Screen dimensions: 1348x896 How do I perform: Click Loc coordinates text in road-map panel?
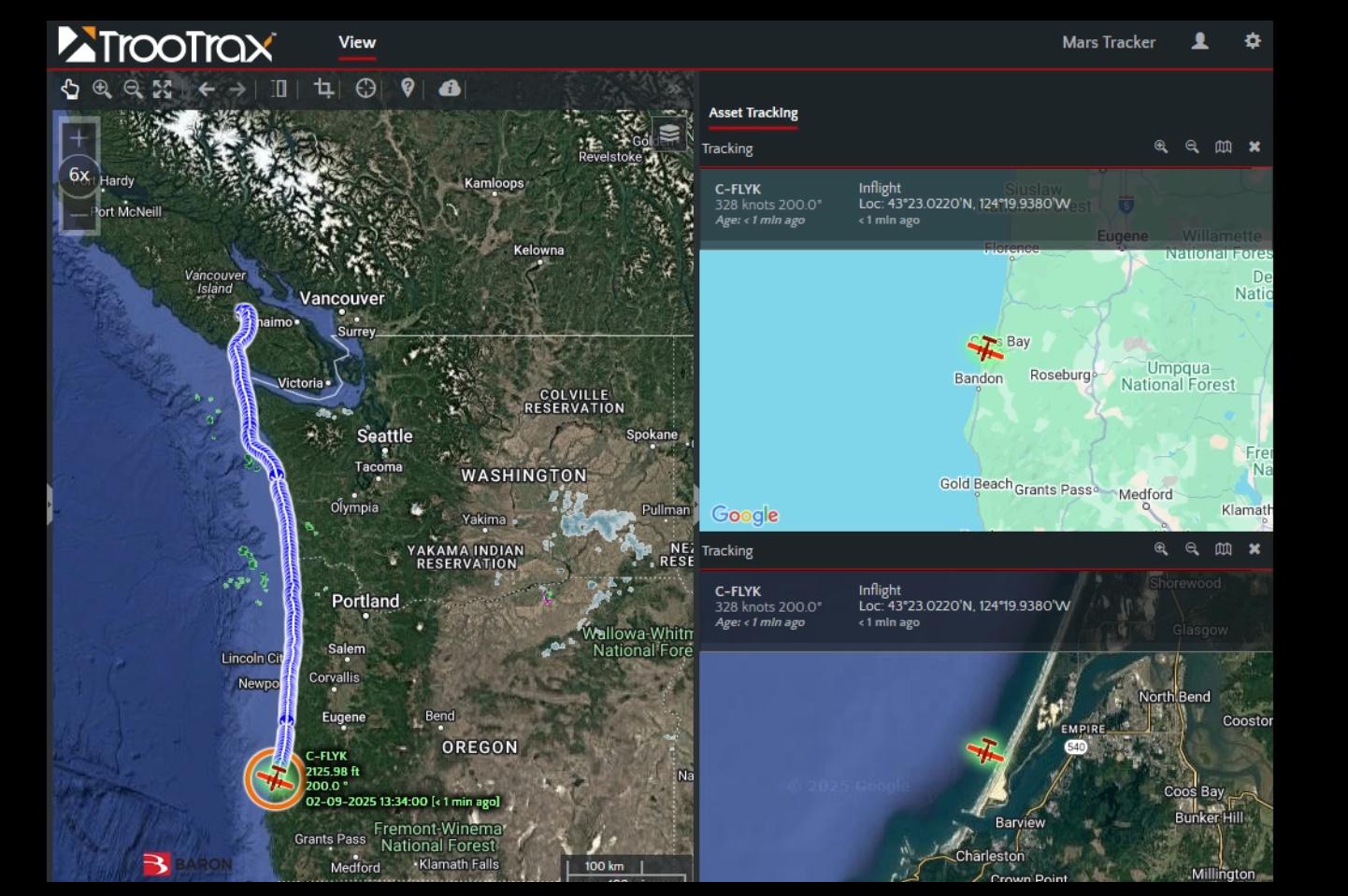click(964, 204)
